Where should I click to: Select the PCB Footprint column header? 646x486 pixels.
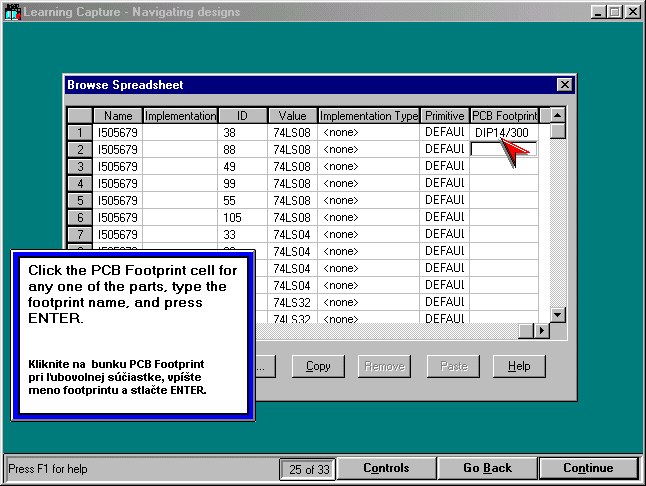click(x=504, y=116)
